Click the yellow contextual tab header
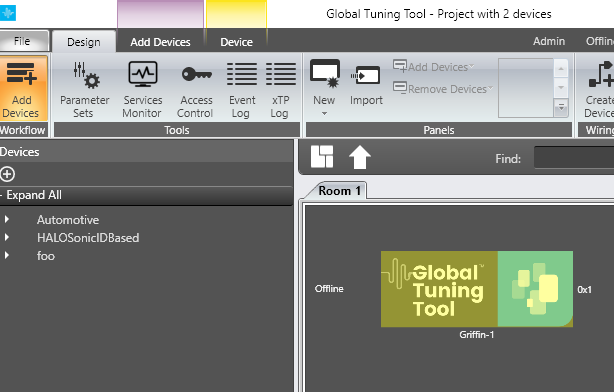Screen dimensions: 614x392 (x=237, y=14)
